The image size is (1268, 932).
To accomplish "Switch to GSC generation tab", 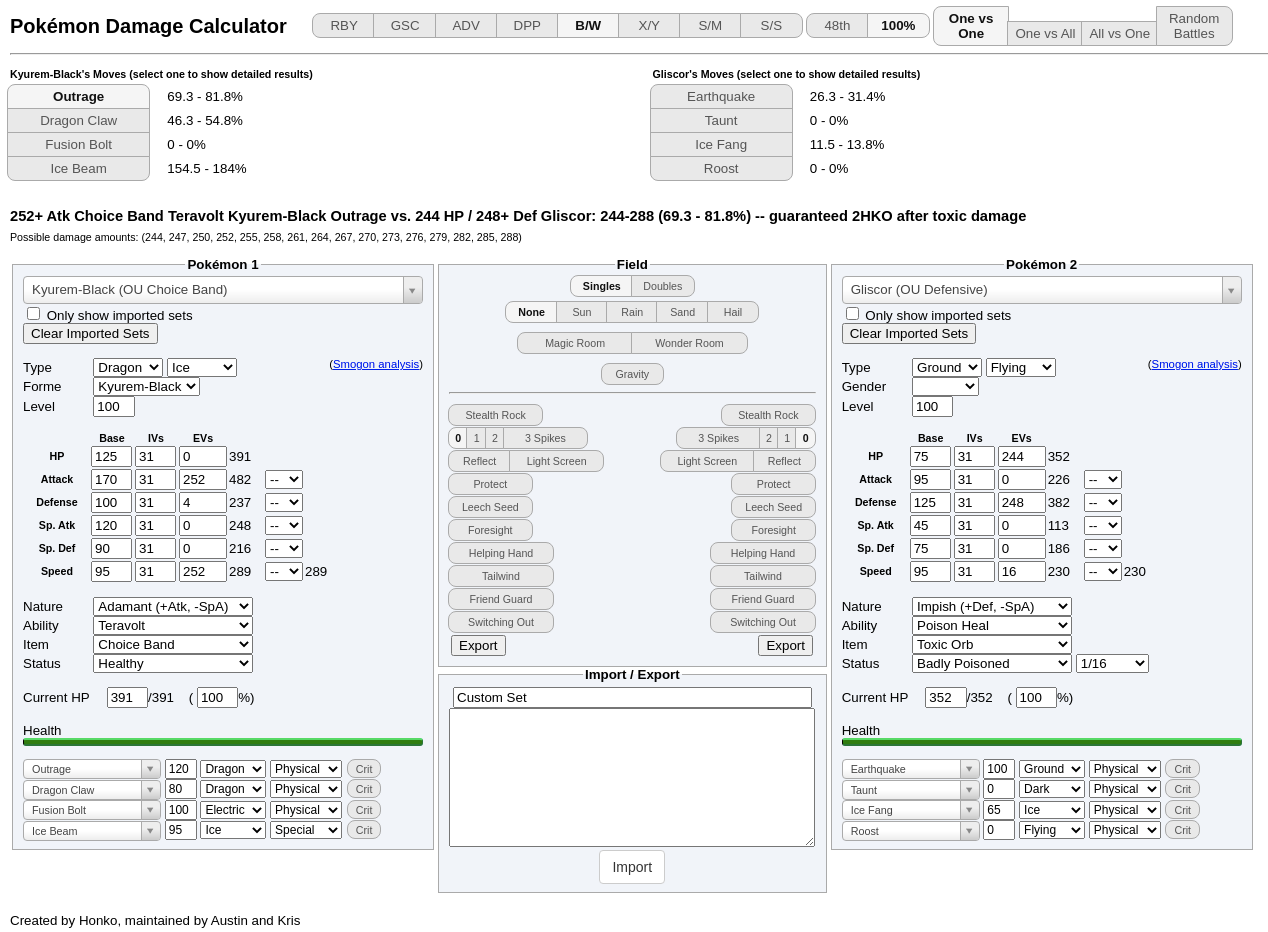I will click(x=405, y=25).
